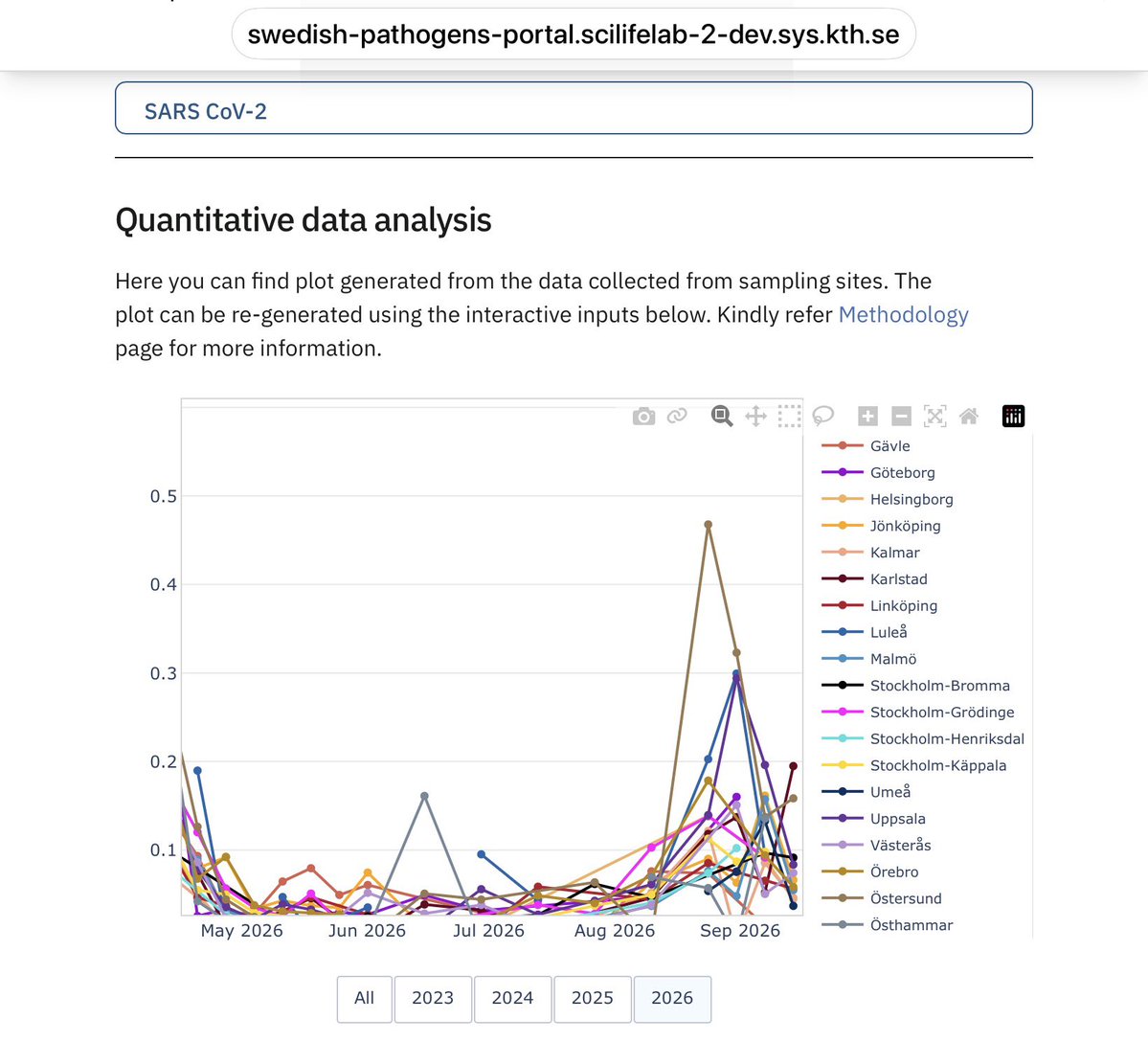Choose the Box Select dotted-square tool

[x=789, y=416]
